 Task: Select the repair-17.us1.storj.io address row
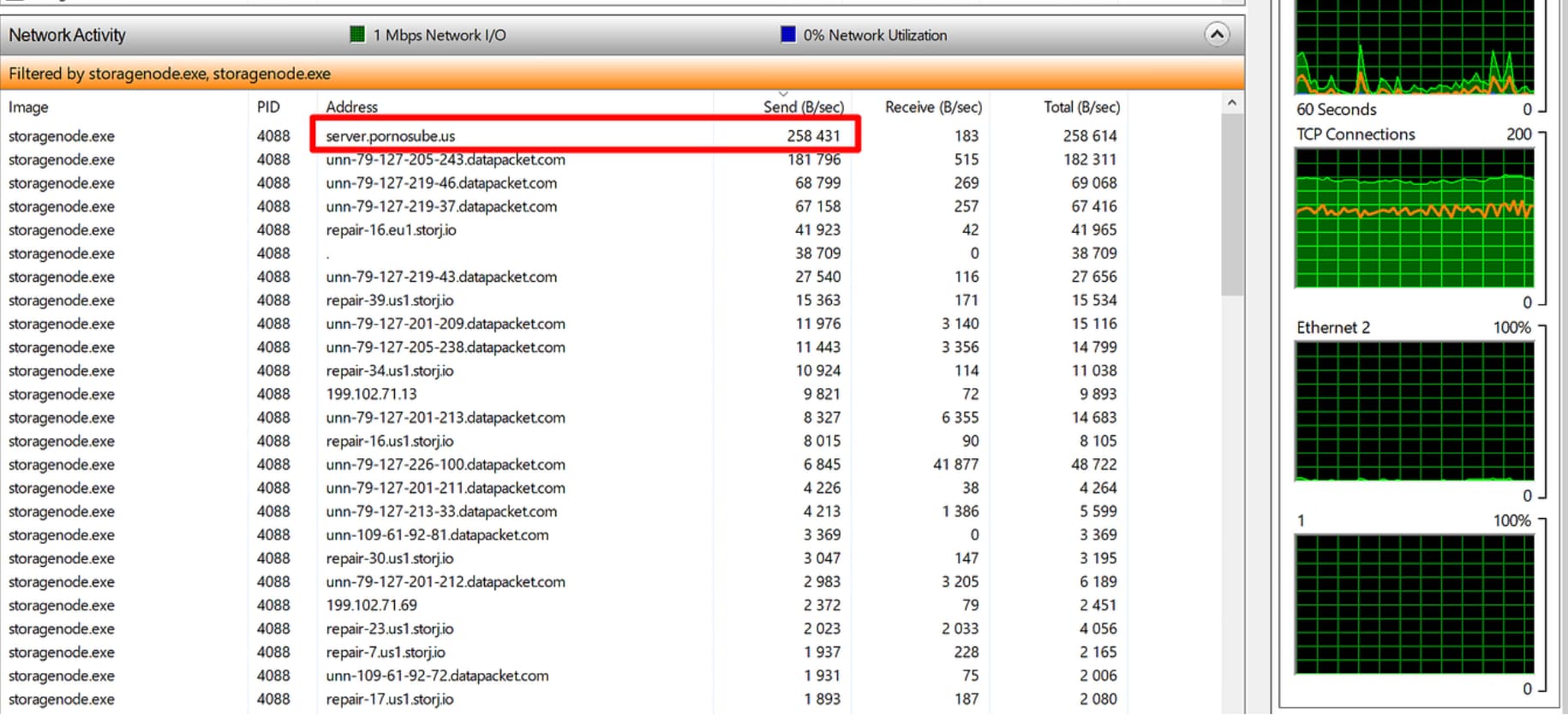click(x=566, y=699)
